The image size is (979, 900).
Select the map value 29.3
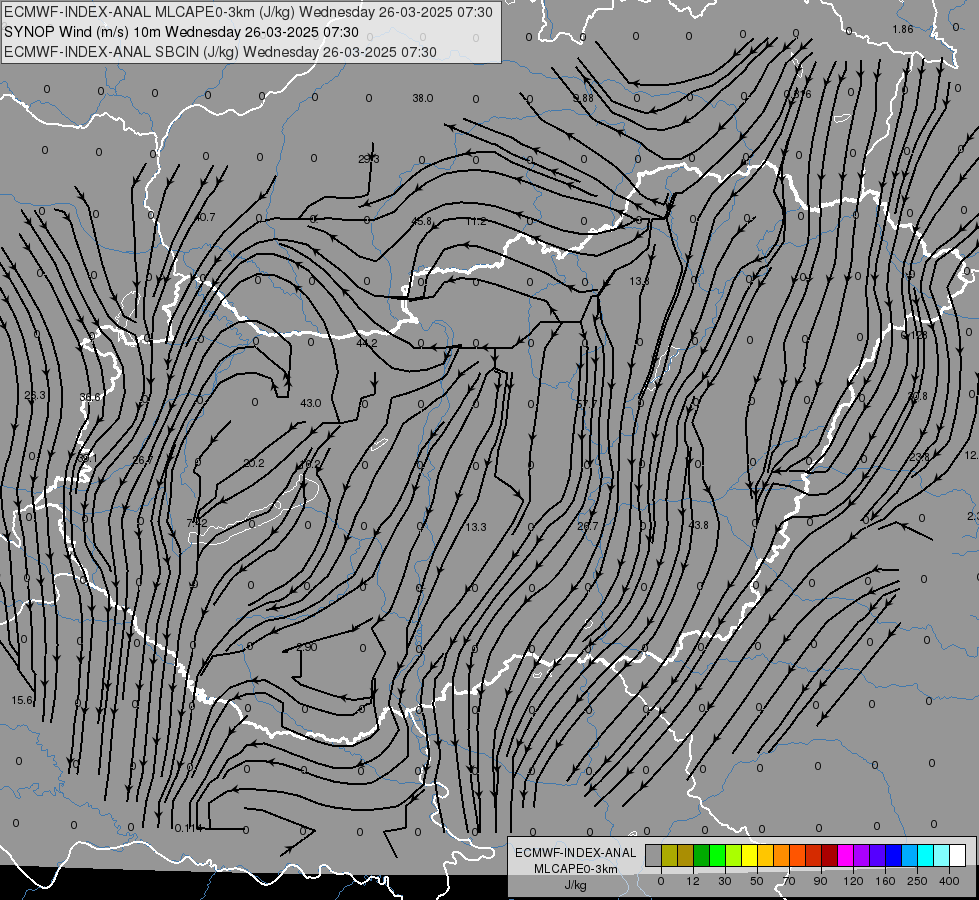click(368, 159)
